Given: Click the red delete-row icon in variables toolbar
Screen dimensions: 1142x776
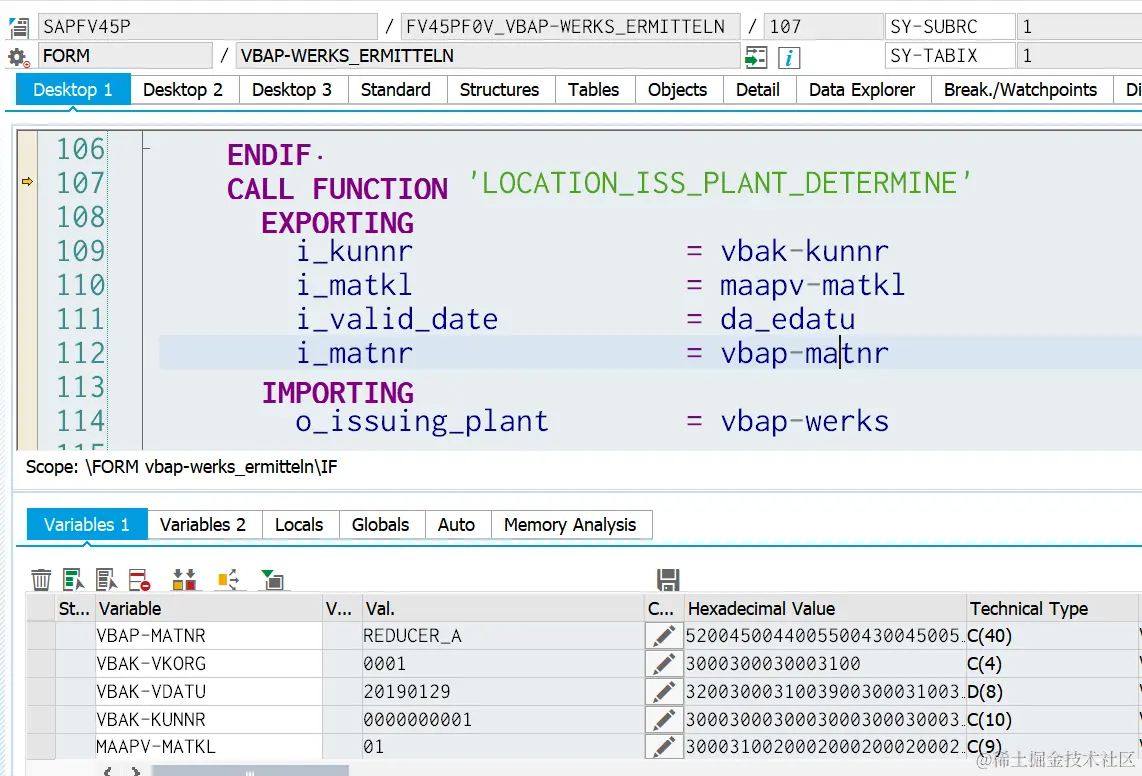Looking at the screenshot, I should pyautogui.click(x=139, y=580).
